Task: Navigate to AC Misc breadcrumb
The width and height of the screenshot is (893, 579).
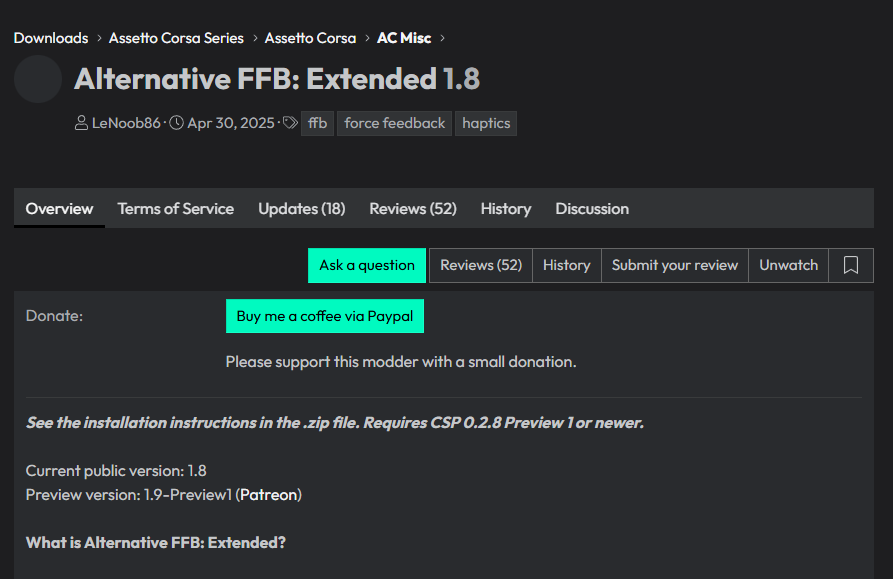Action: pos(404,38)
